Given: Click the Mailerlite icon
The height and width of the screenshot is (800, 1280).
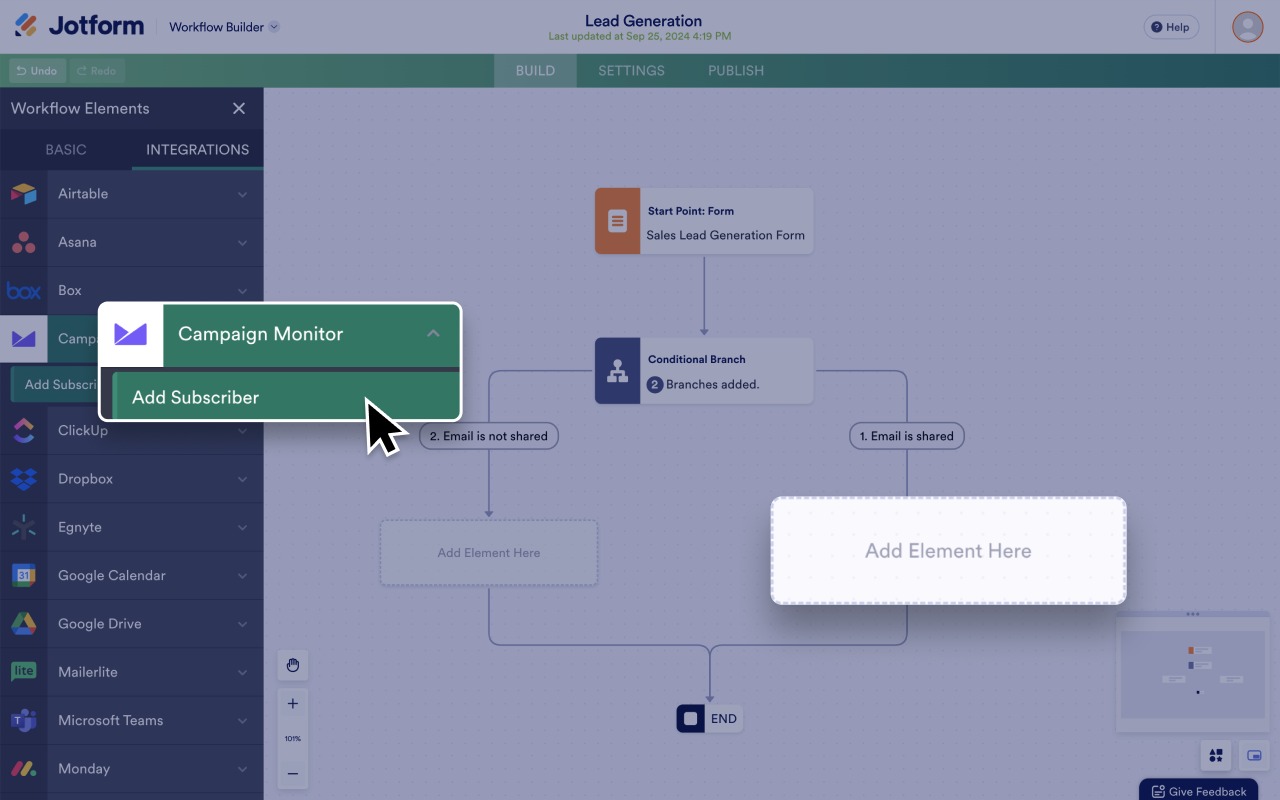Looking at the screenshot, I should (24, 672).
